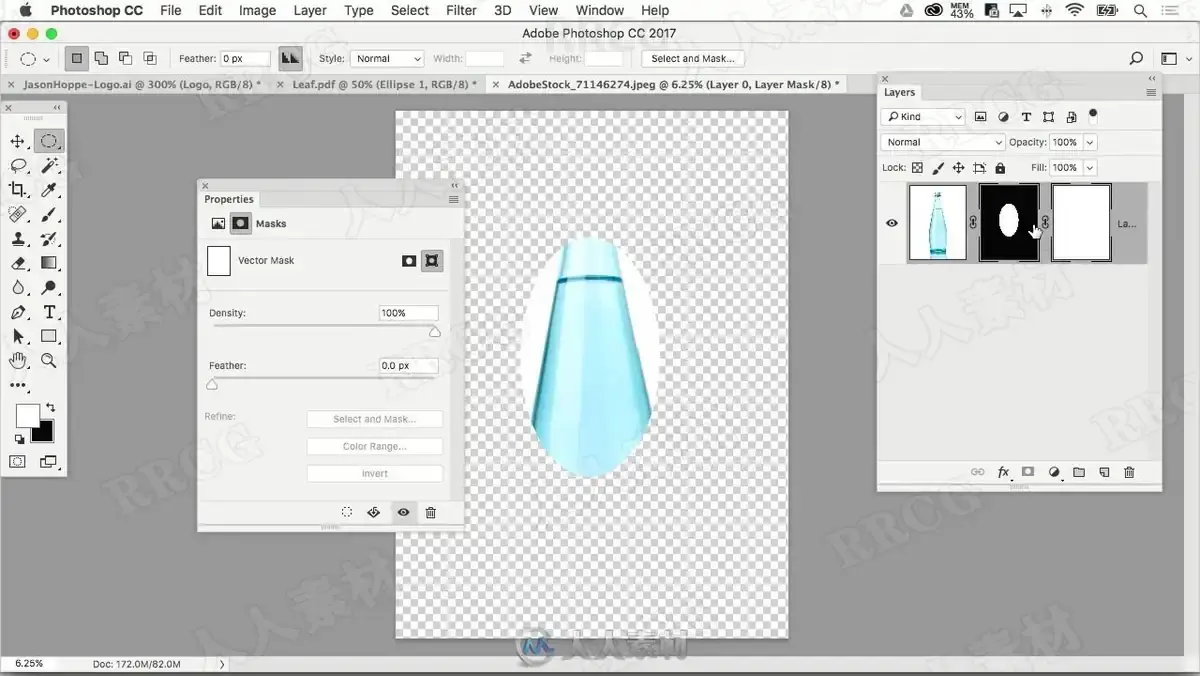Select the Crop tool
This screenshot has height=676, width=1200.
[18, 189]
